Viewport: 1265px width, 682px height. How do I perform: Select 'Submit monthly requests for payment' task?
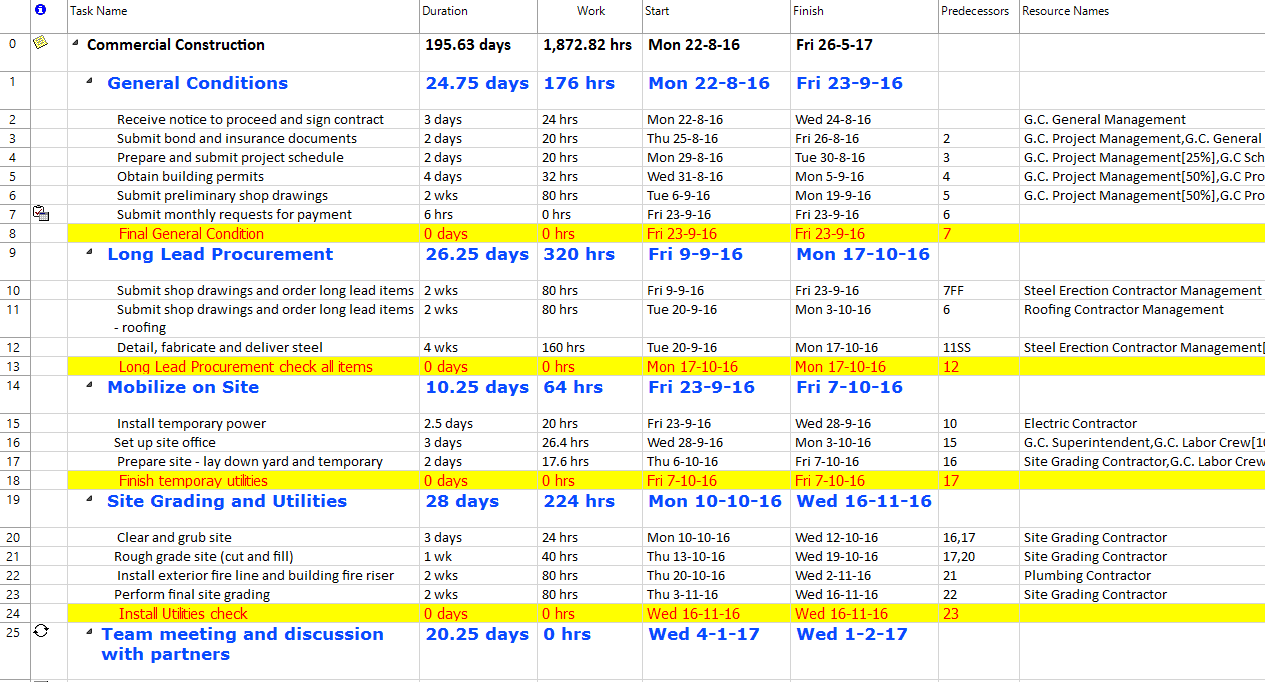coord(234,214)
